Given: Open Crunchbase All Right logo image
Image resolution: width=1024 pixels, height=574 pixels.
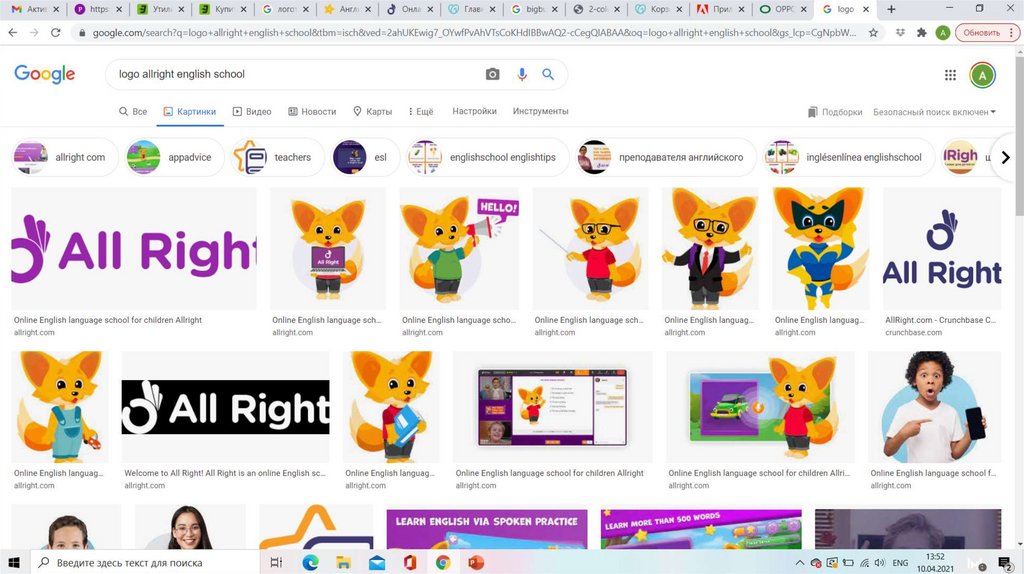Looking at the screenshot, I should tap(942, 249).
